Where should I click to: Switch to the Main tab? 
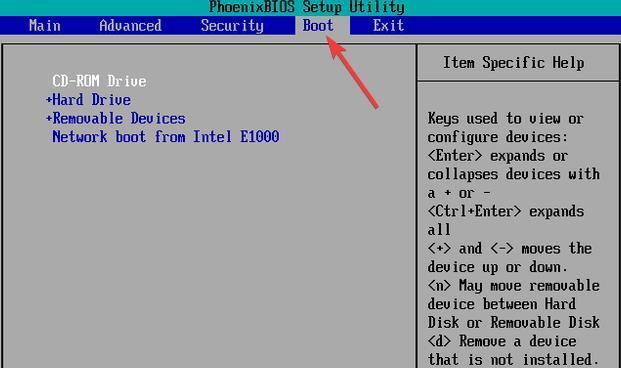coord(45,26)
